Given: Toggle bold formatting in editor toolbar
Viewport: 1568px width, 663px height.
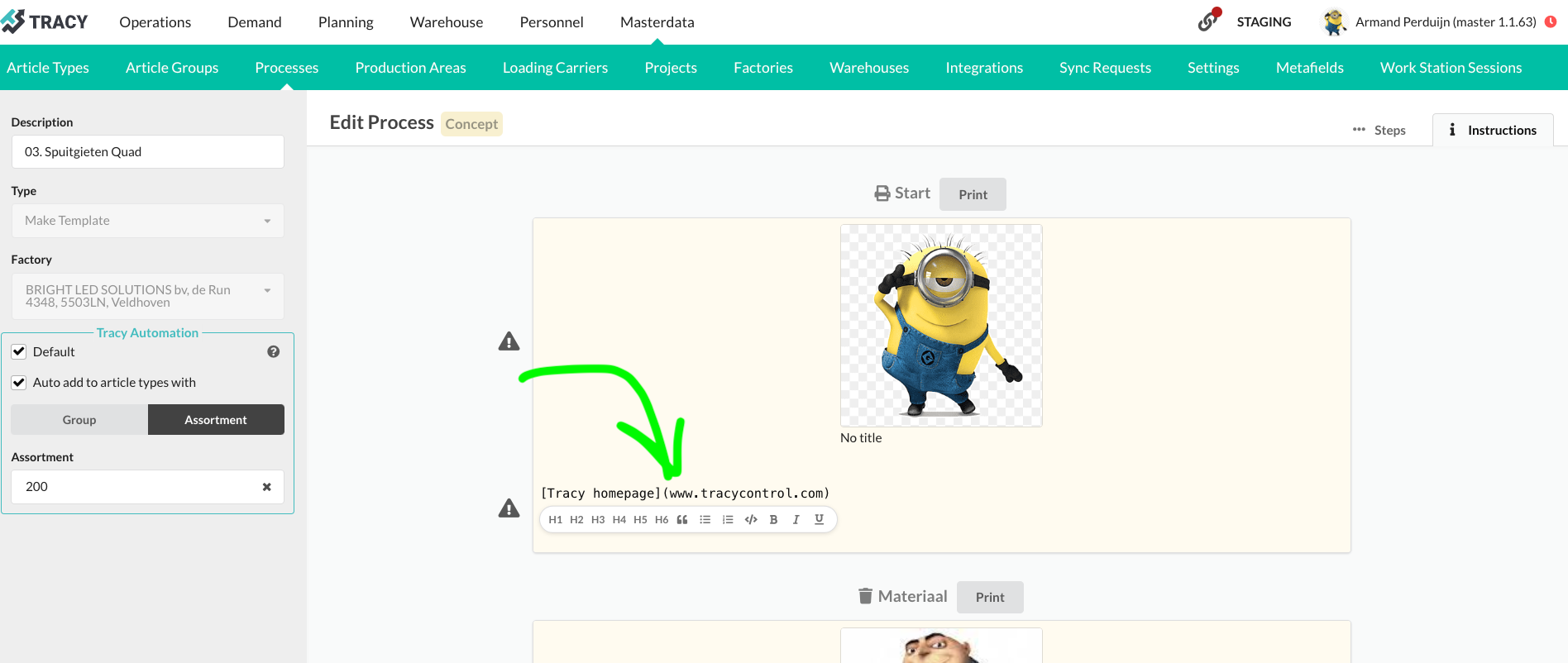Looking at the screenshot, I should [x=773, y=520].
